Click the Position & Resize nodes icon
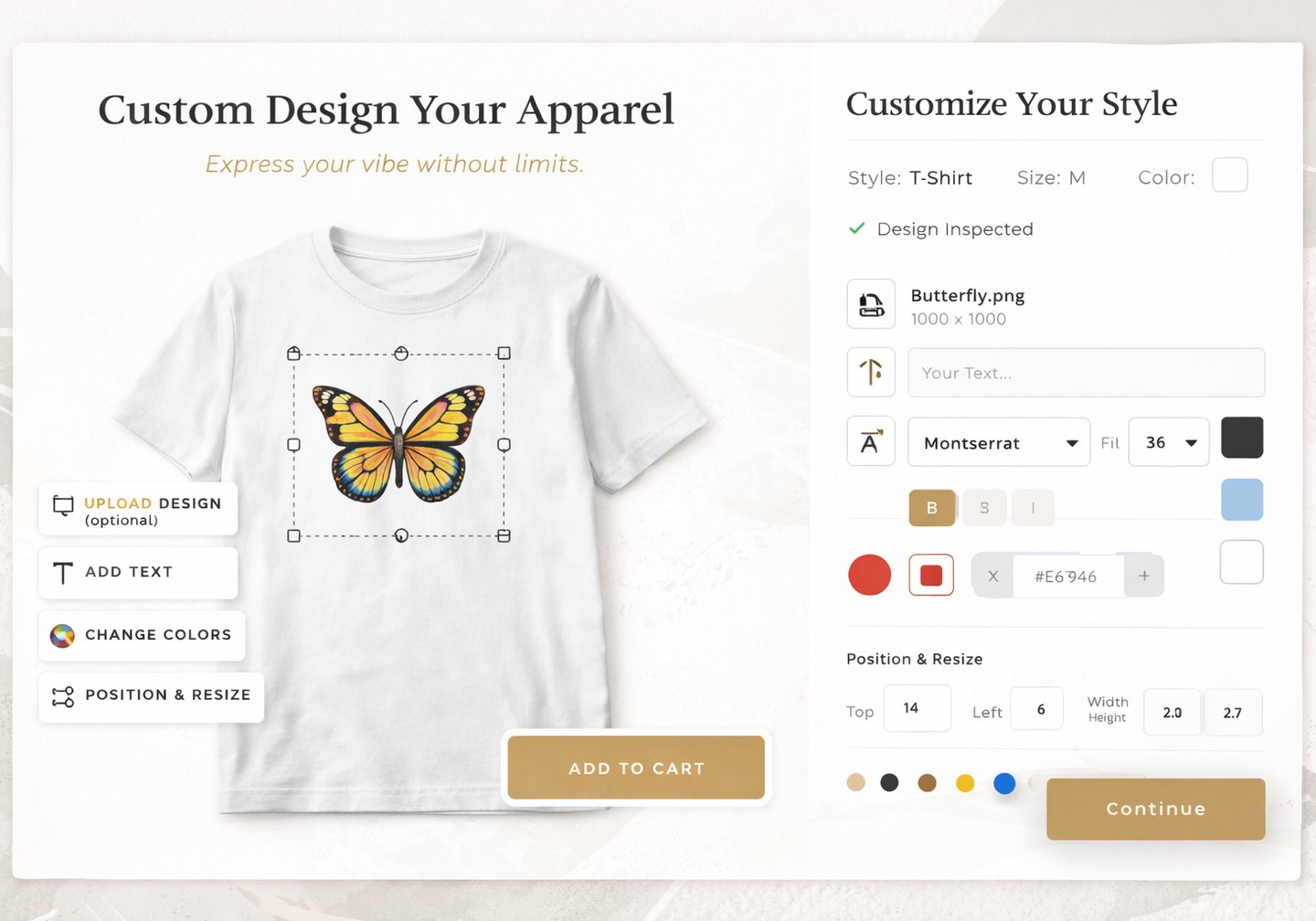Image resolution: width=1316 pixels, height=921 pixels. click(x=63, y=697)
